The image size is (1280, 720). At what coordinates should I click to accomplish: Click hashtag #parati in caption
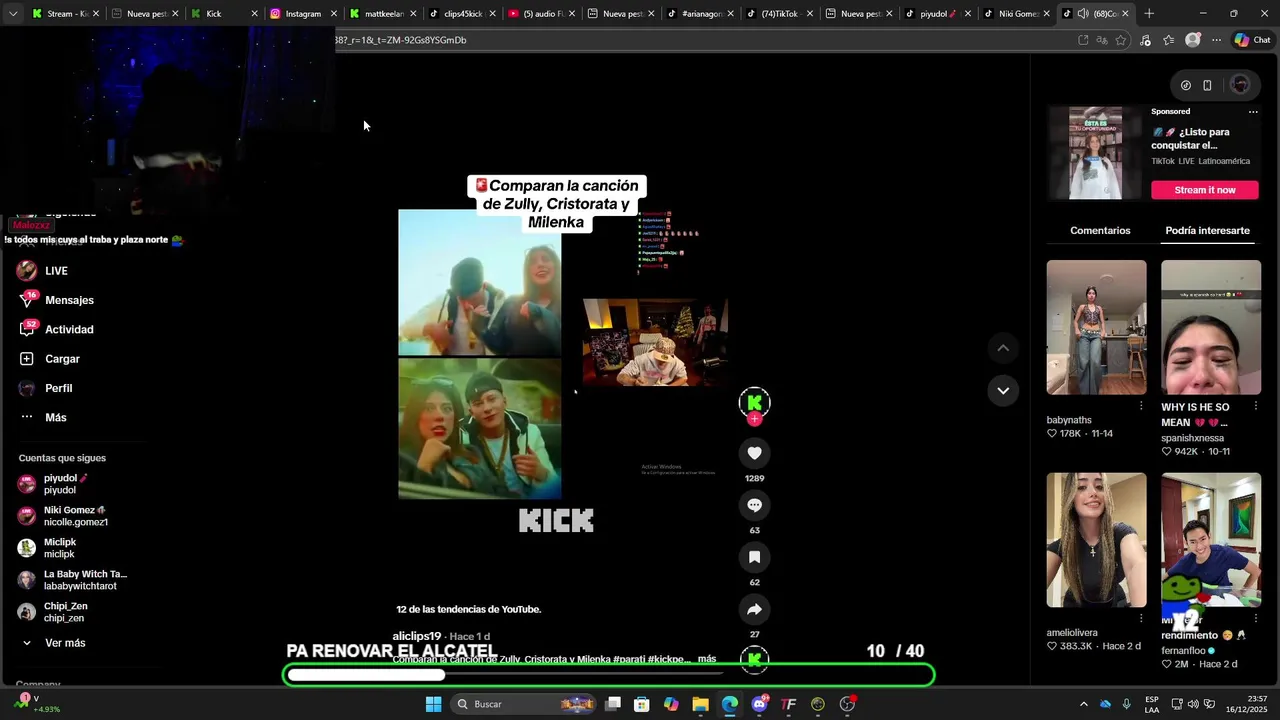pyautogui.click(x=628, y=659)
